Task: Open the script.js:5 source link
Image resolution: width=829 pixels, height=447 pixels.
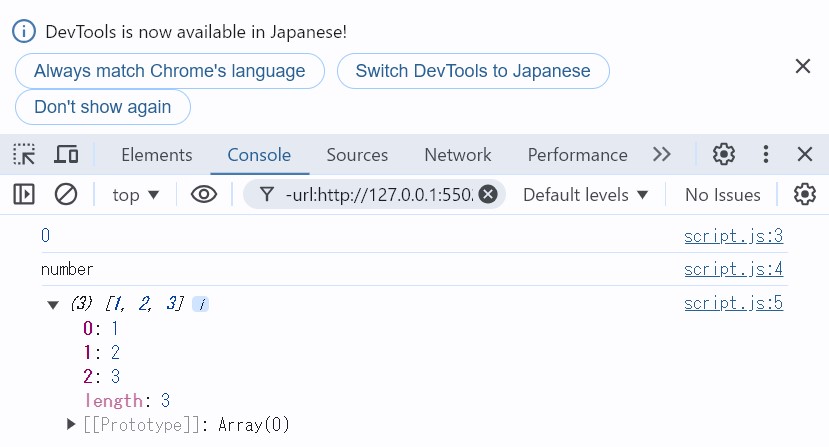Action: point(732,303)
